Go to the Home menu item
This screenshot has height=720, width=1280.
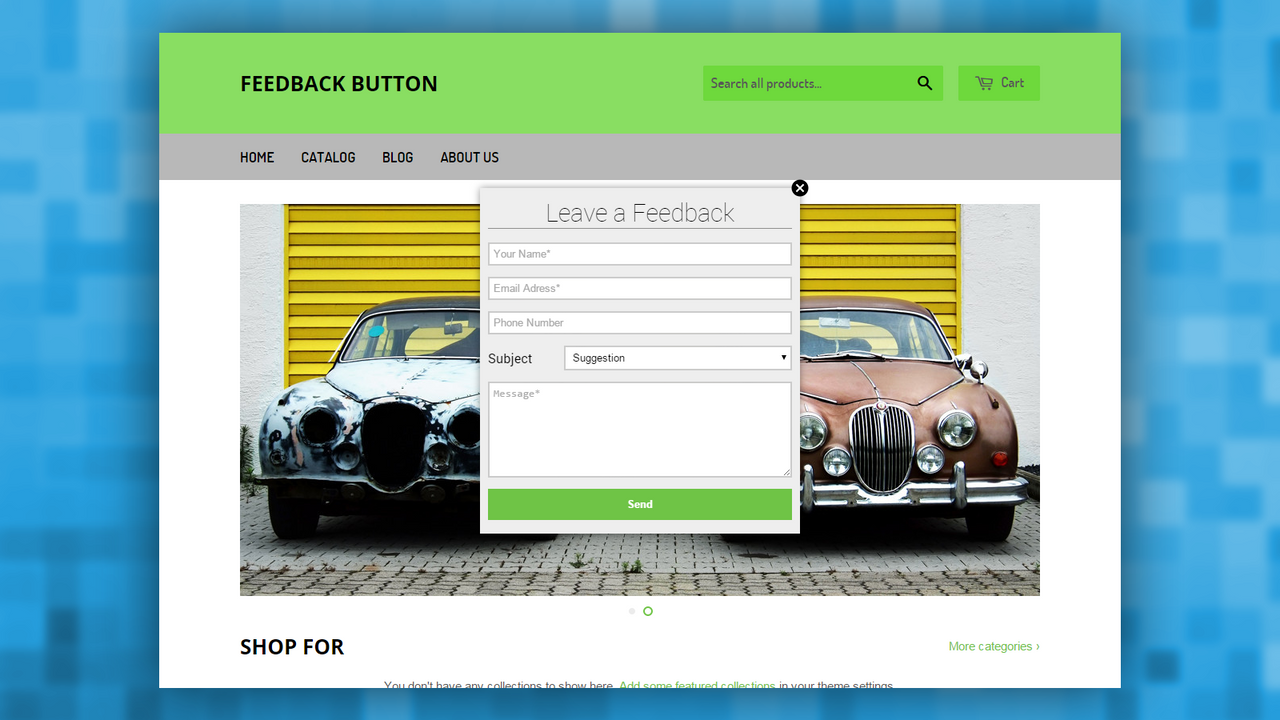coord(257,157)
